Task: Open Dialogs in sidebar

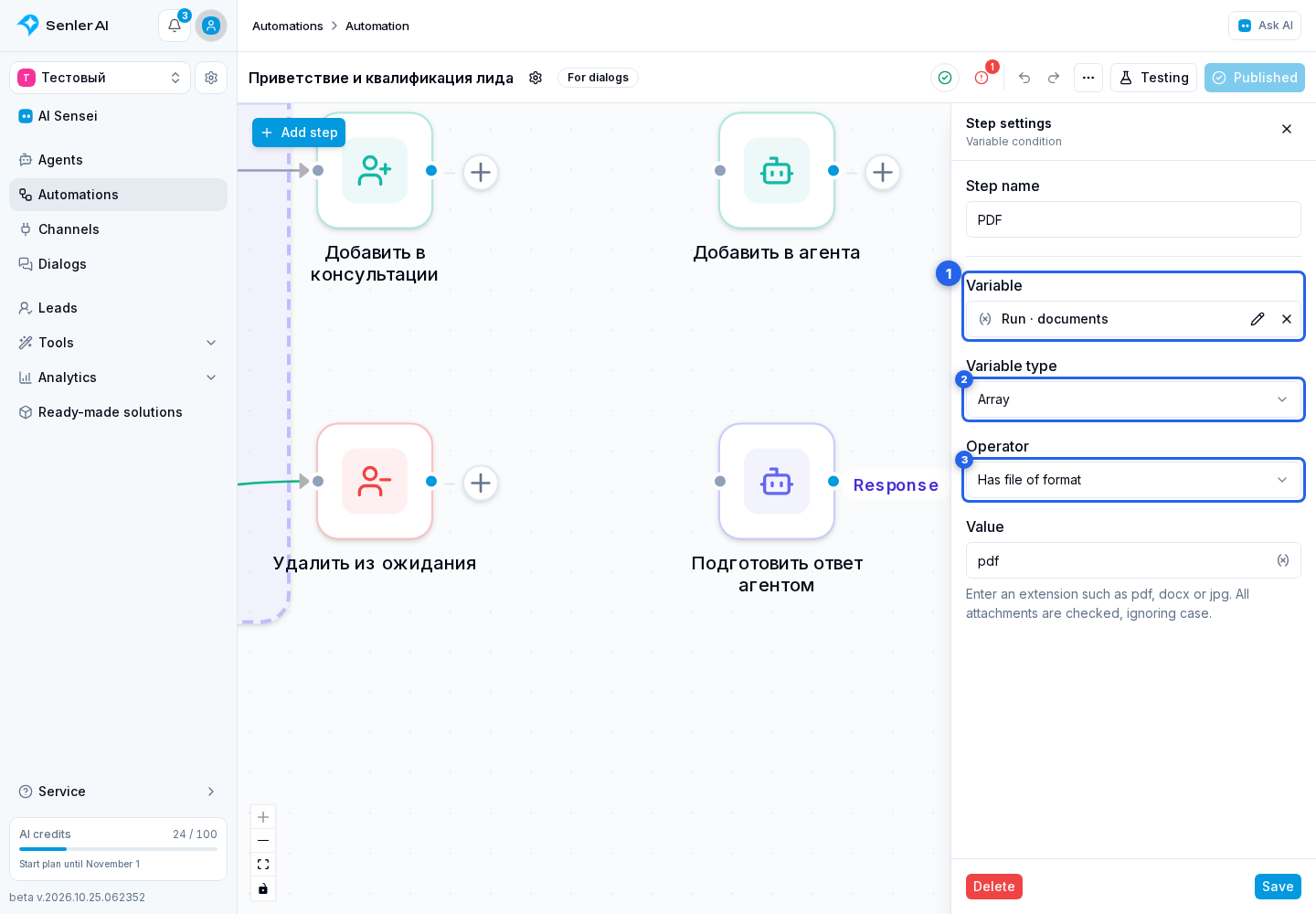Action: [x=118, y=264]
